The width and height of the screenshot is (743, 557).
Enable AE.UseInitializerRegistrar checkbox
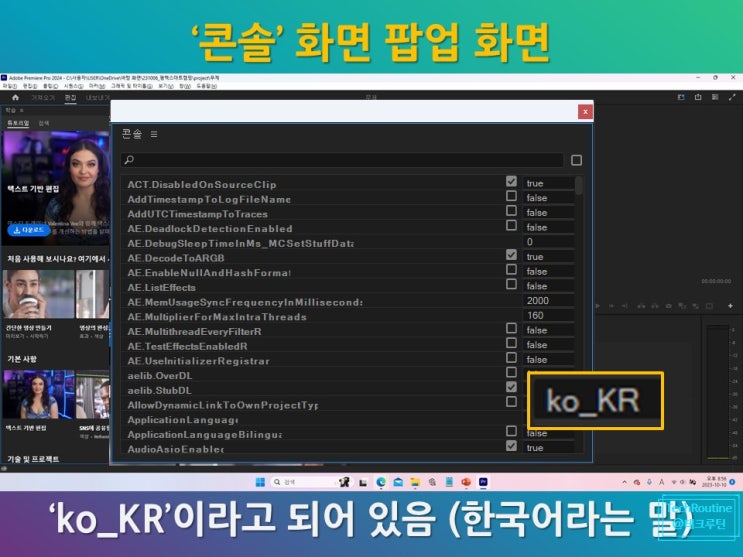click(x=511, y=357)
